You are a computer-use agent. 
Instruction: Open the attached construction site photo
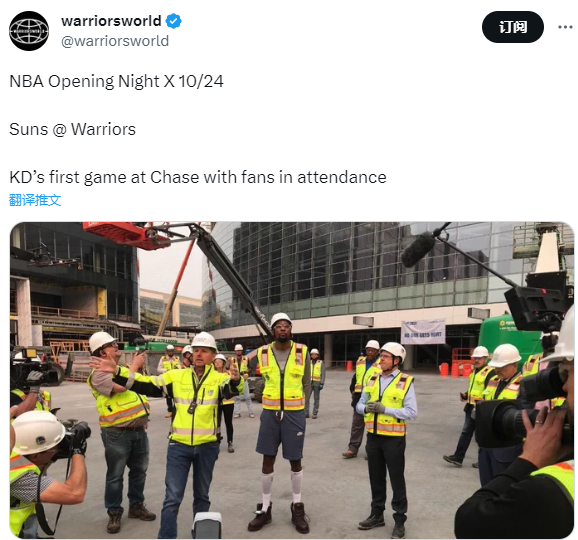292,380
